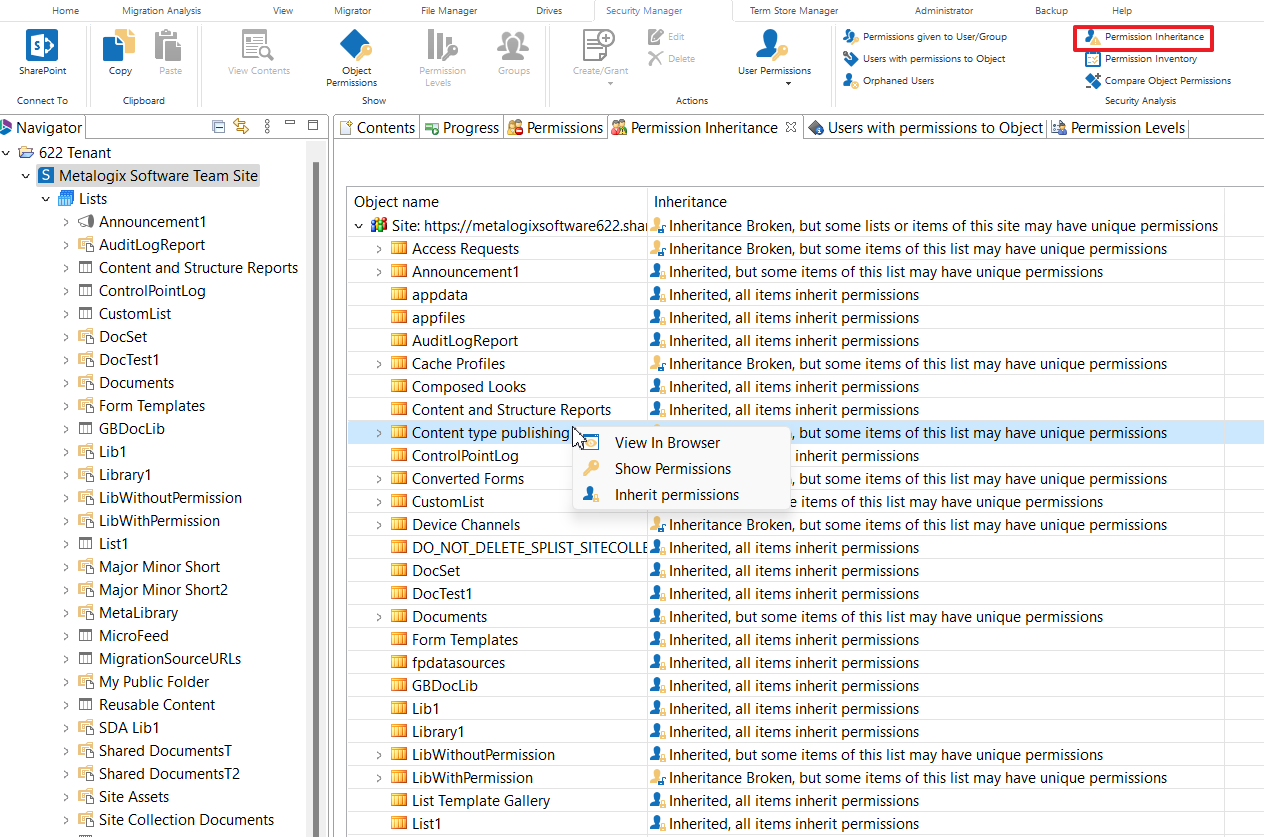Viewport: 1264px width, 837px height.
Task: Click the User Permissions icon
Action: click(774, 46)
